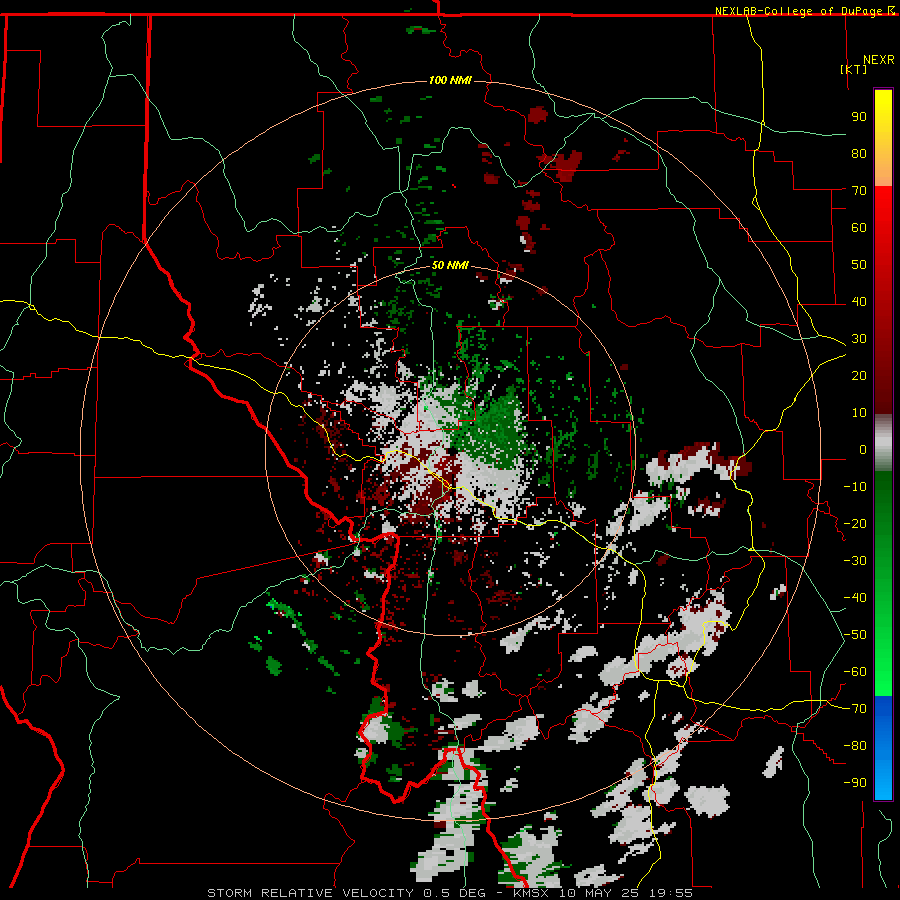Viewport: 900px width, 900px height.
Task: Click the -80 value on velocity scale
Action: (855, 746)
